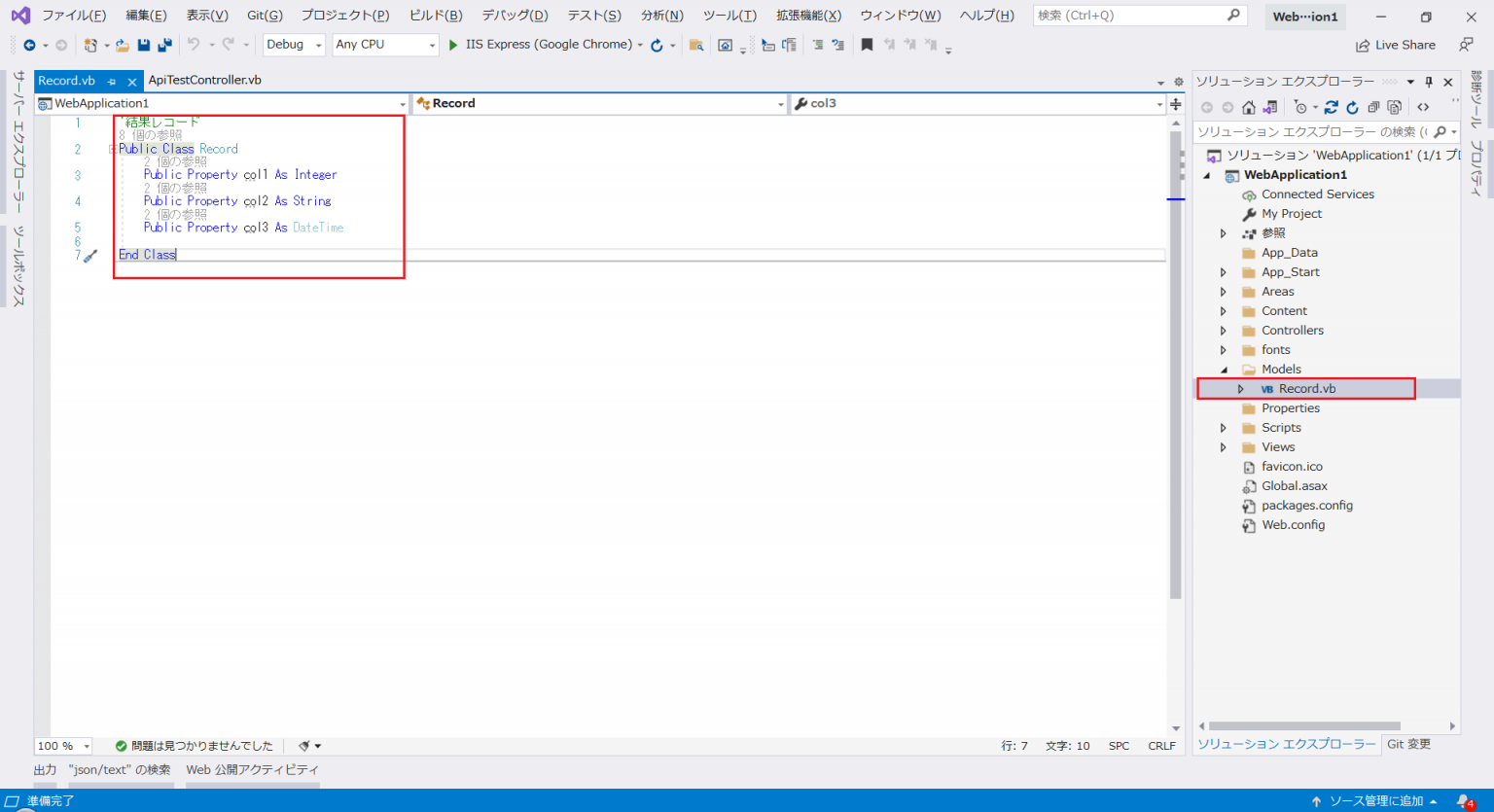Unpin the Record.vb editor tab
Image resolution: width=1494 pixels, height=812 pixels.
111,82
